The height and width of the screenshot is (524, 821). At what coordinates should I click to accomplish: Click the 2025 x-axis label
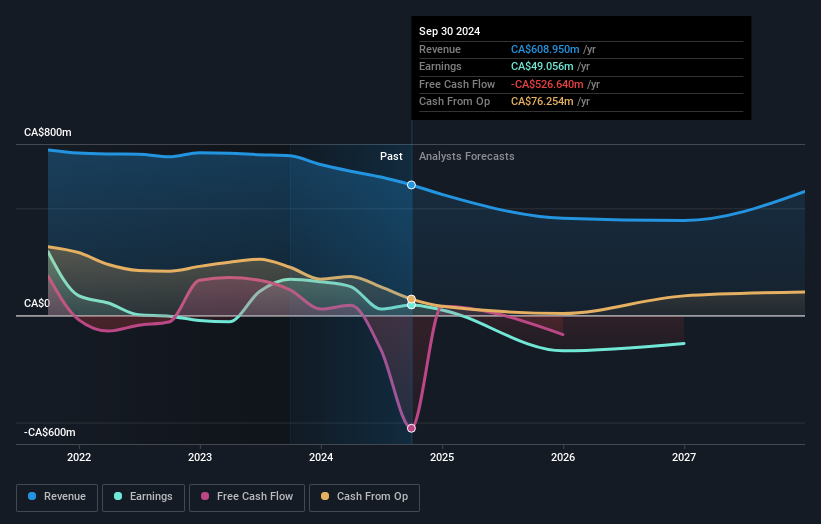[442, 457]
